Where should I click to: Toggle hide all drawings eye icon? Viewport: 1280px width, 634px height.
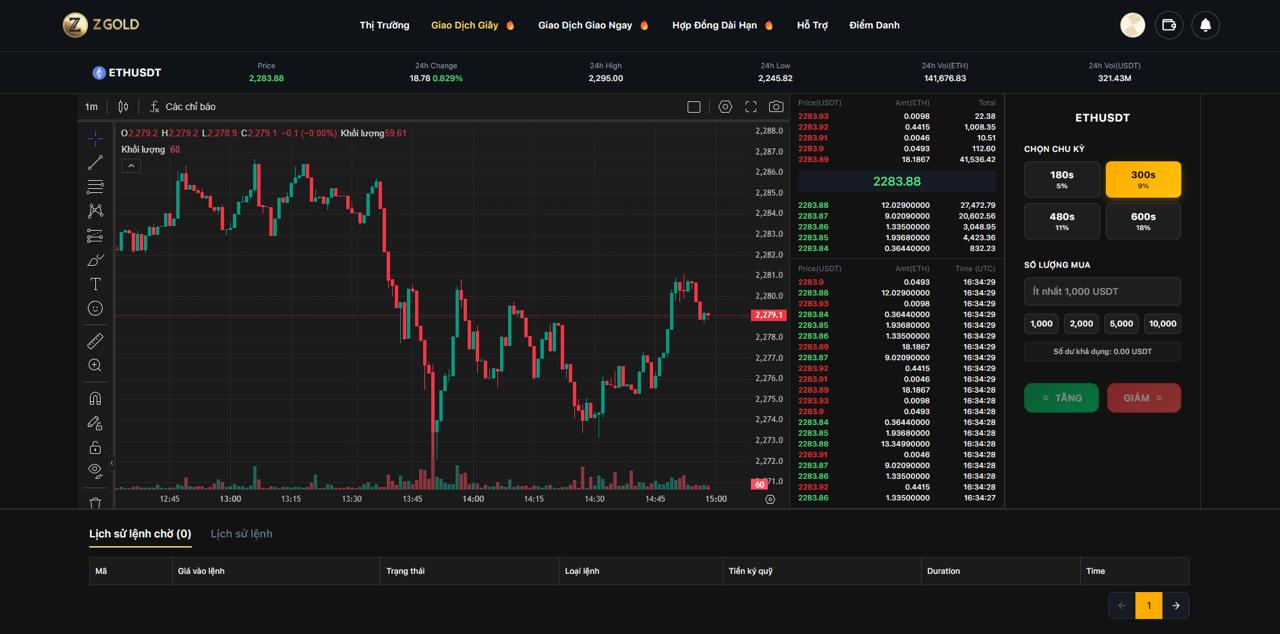pyautogui.click(x=95, y=470)
